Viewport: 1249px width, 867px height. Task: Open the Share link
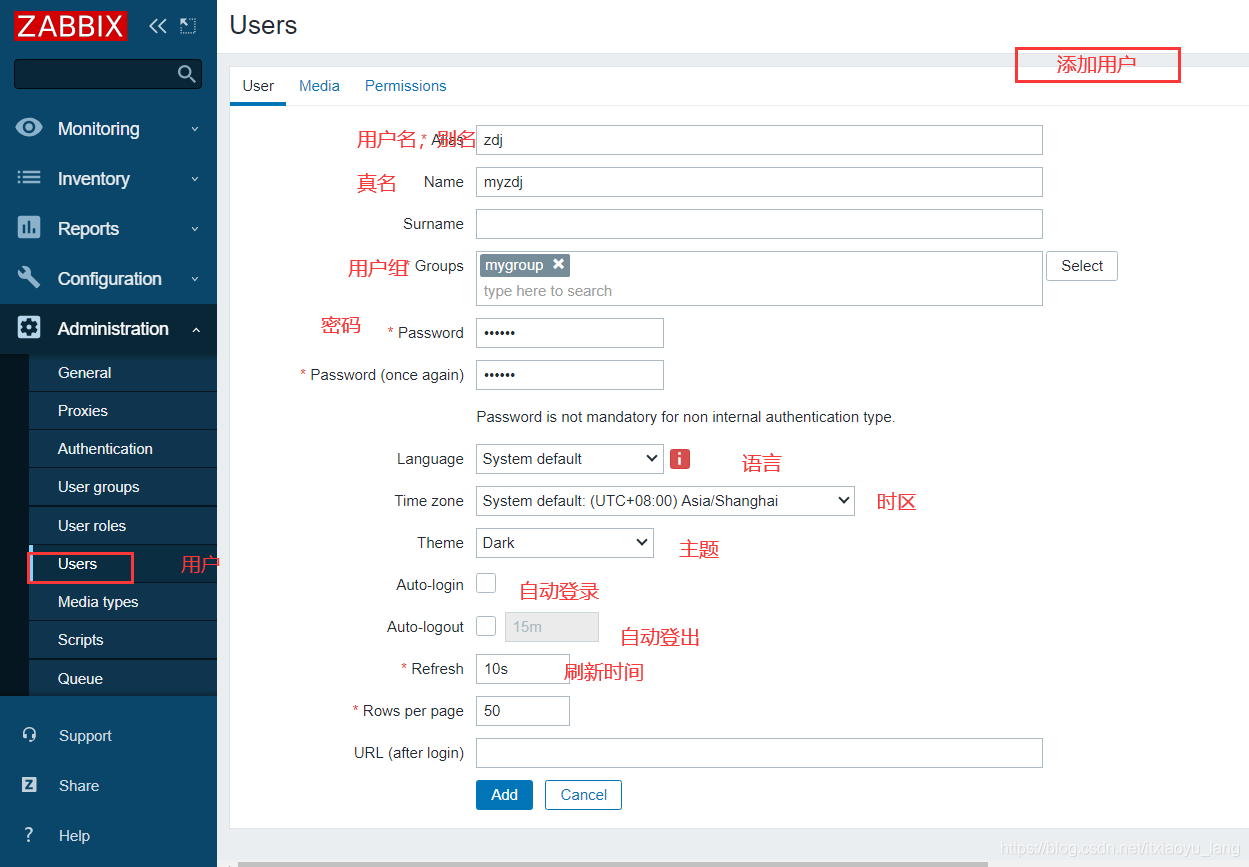point(79,786)
